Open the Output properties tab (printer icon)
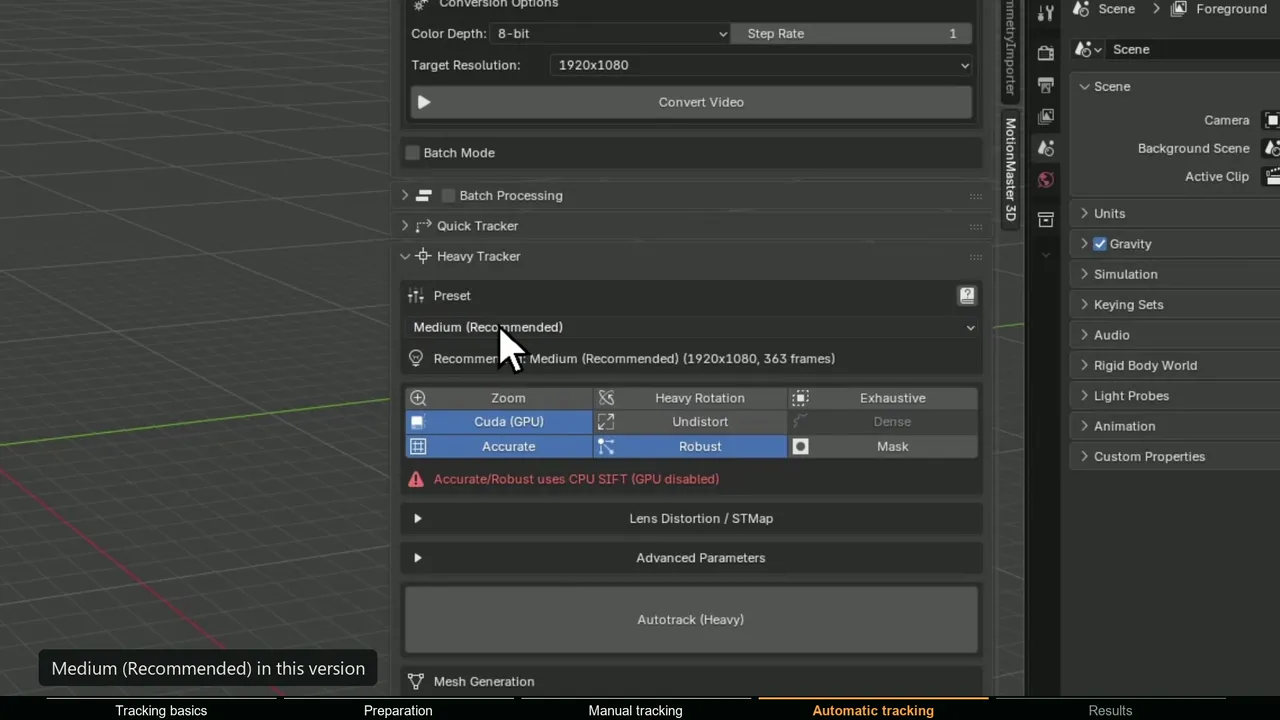Viewport: 1280px width, 720px height. (x=1045, y=85)
